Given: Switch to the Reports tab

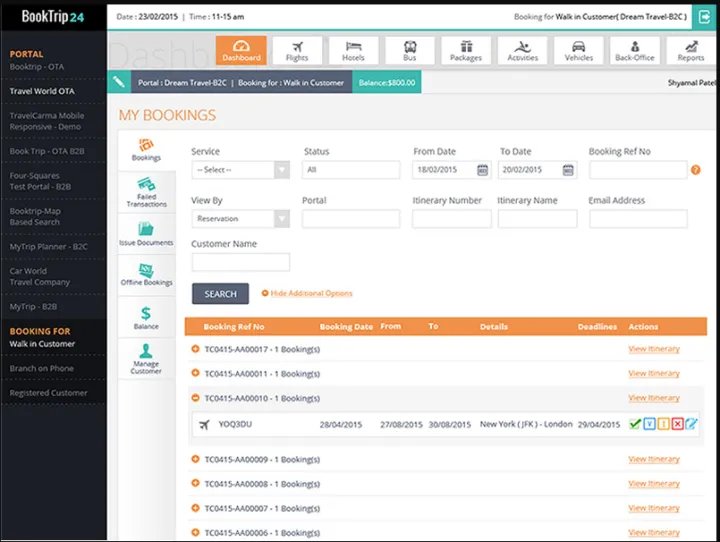Looking at the screenshot, I should (690, 50).
